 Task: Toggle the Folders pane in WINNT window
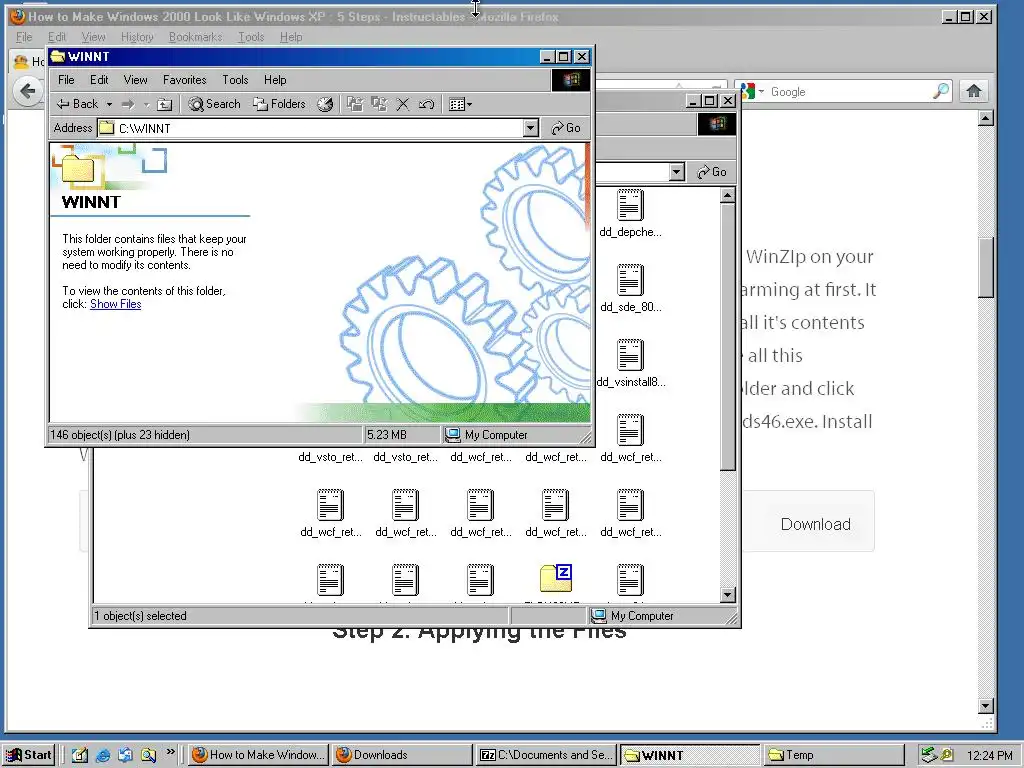coord(280,104)
